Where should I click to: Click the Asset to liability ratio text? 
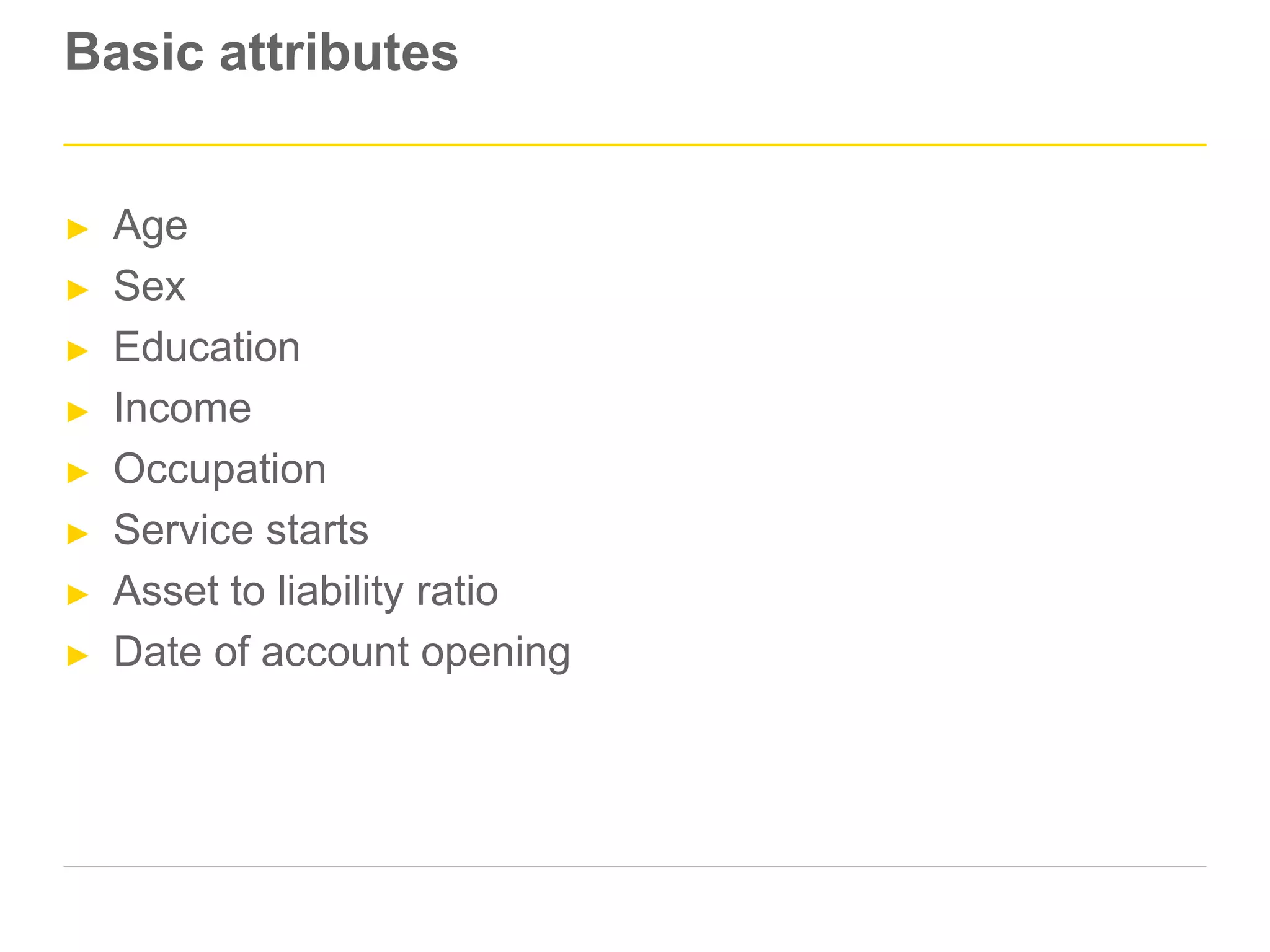pos(306,592)
